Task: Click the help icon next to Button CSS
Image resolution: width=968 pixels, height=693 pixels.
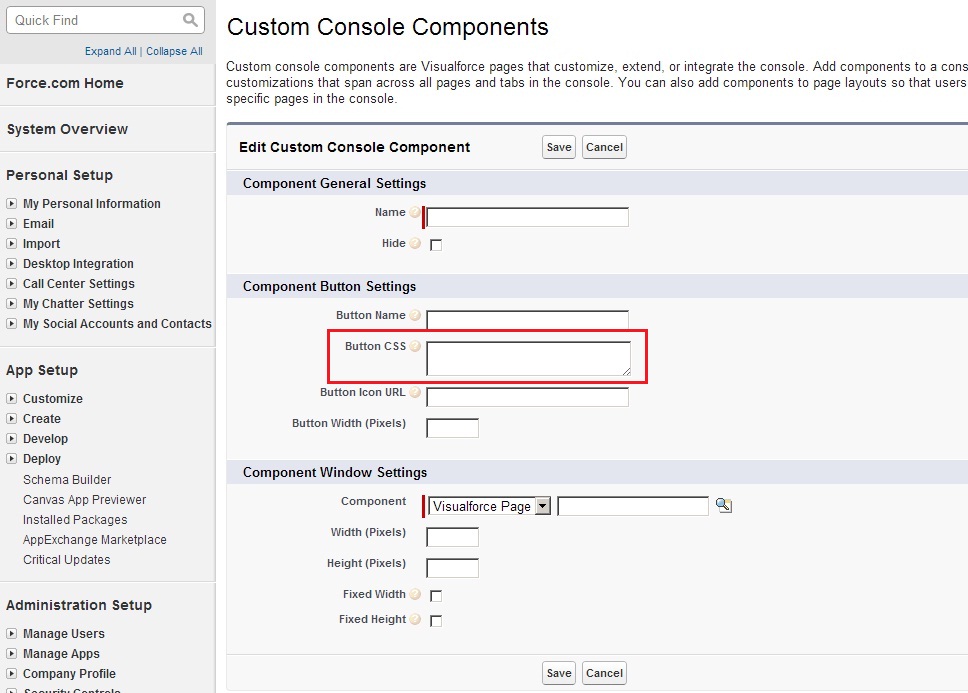Action: pyautogui.click(x=415, y=347)
